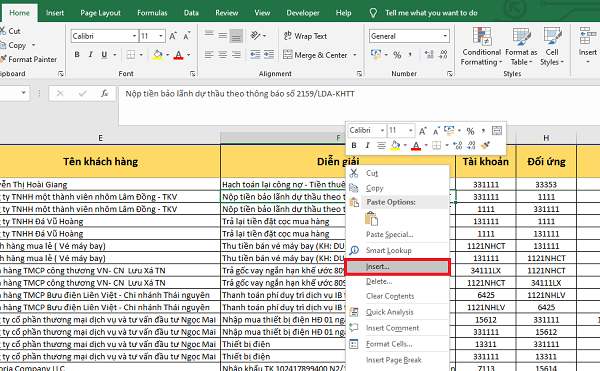Choose Delete... from the context menu

[x=397, y=282]
